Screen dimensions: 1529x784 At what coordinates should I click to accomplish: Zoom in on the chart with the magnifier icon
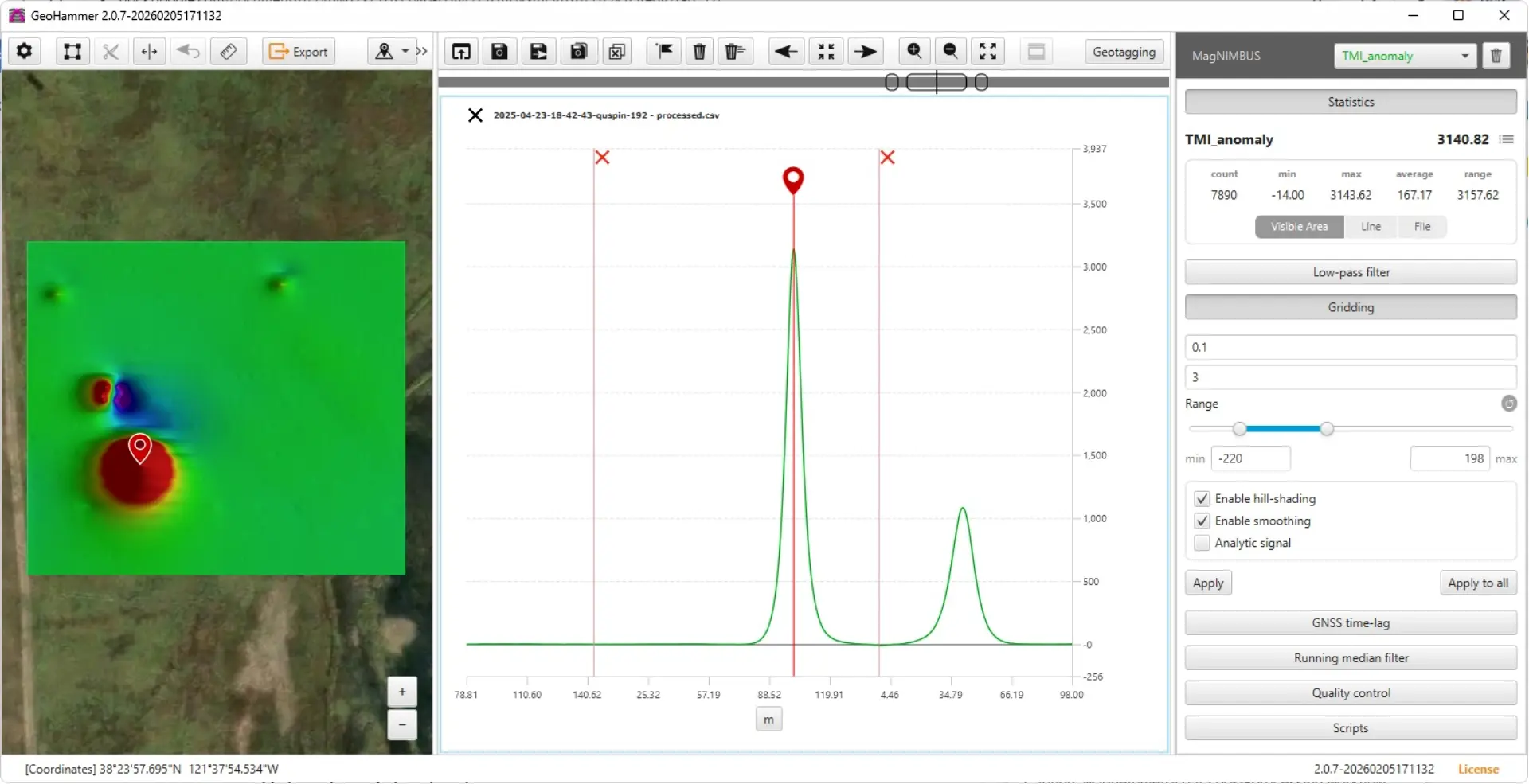pos(913,51)
